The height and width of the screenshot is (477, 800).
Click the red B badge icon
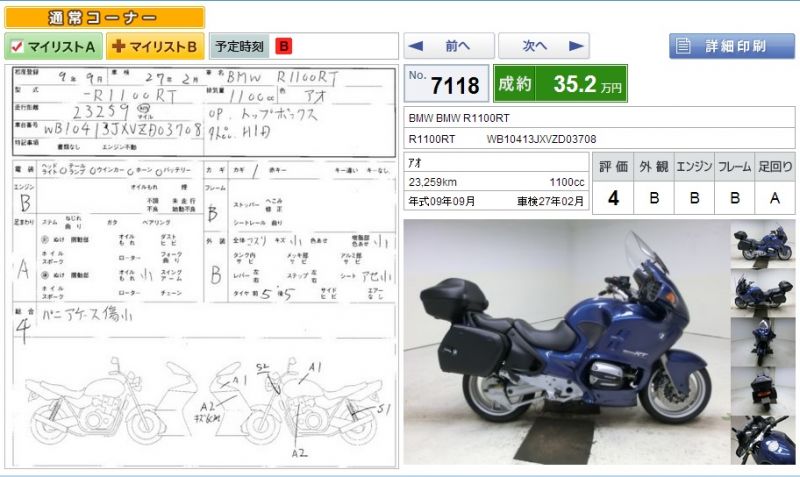tap(283, 46)
